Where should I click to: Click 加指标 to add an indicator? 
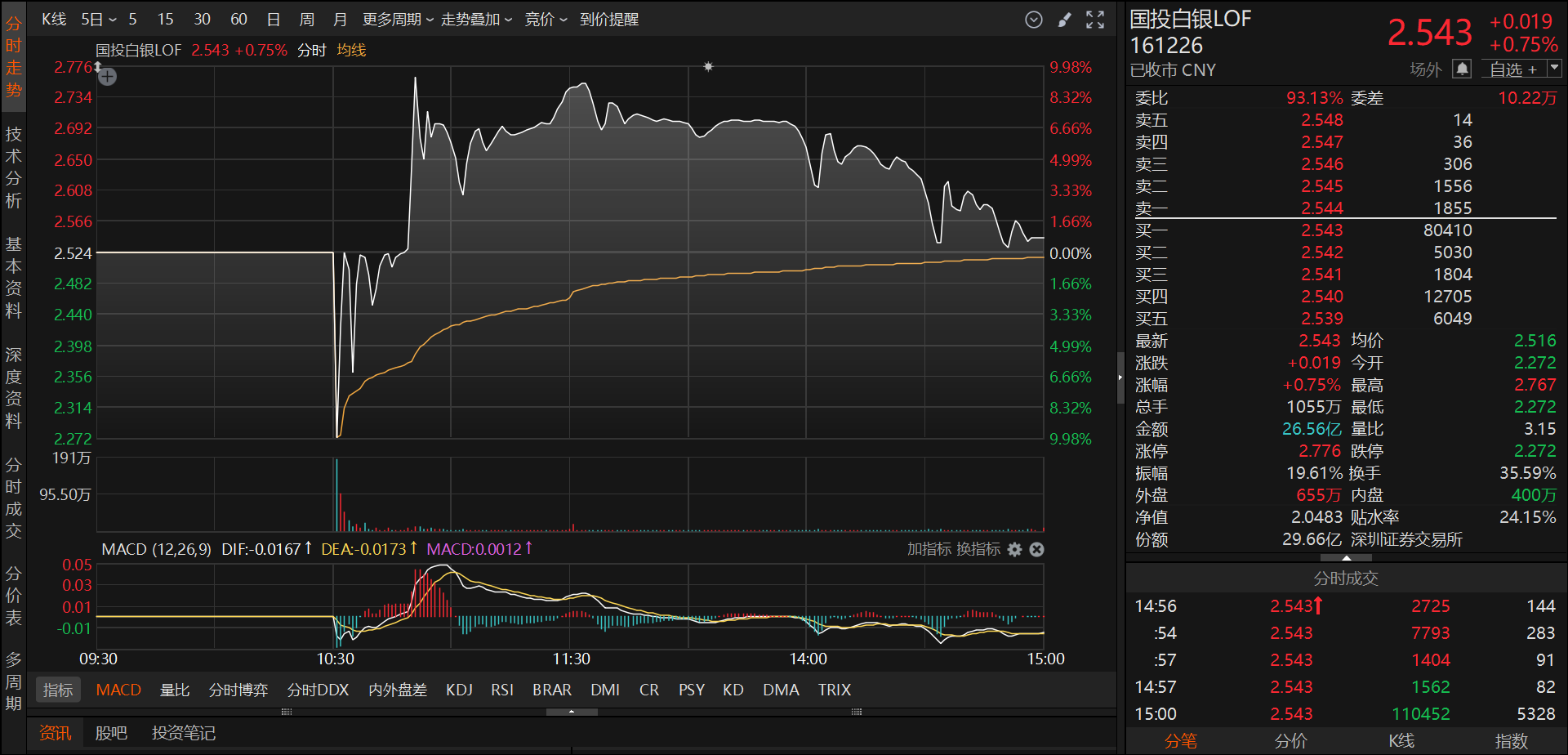point(929,549)
